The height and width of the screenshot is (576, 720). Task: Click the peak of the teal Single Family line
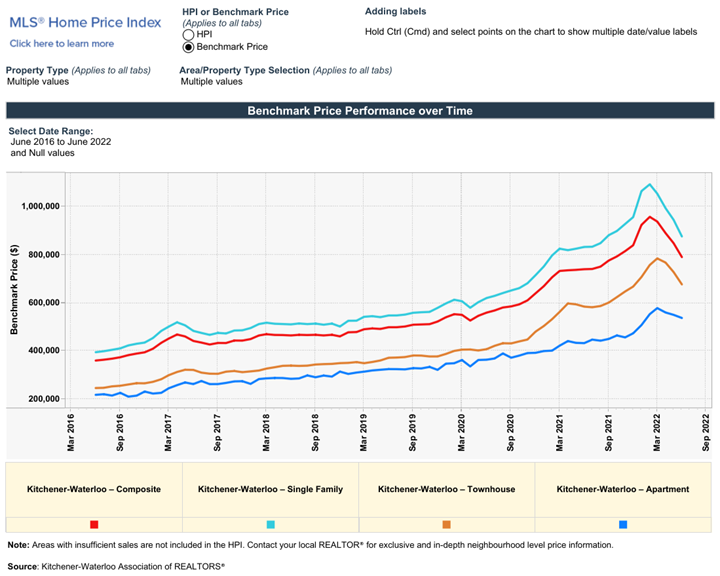click(x=649, y=184)
